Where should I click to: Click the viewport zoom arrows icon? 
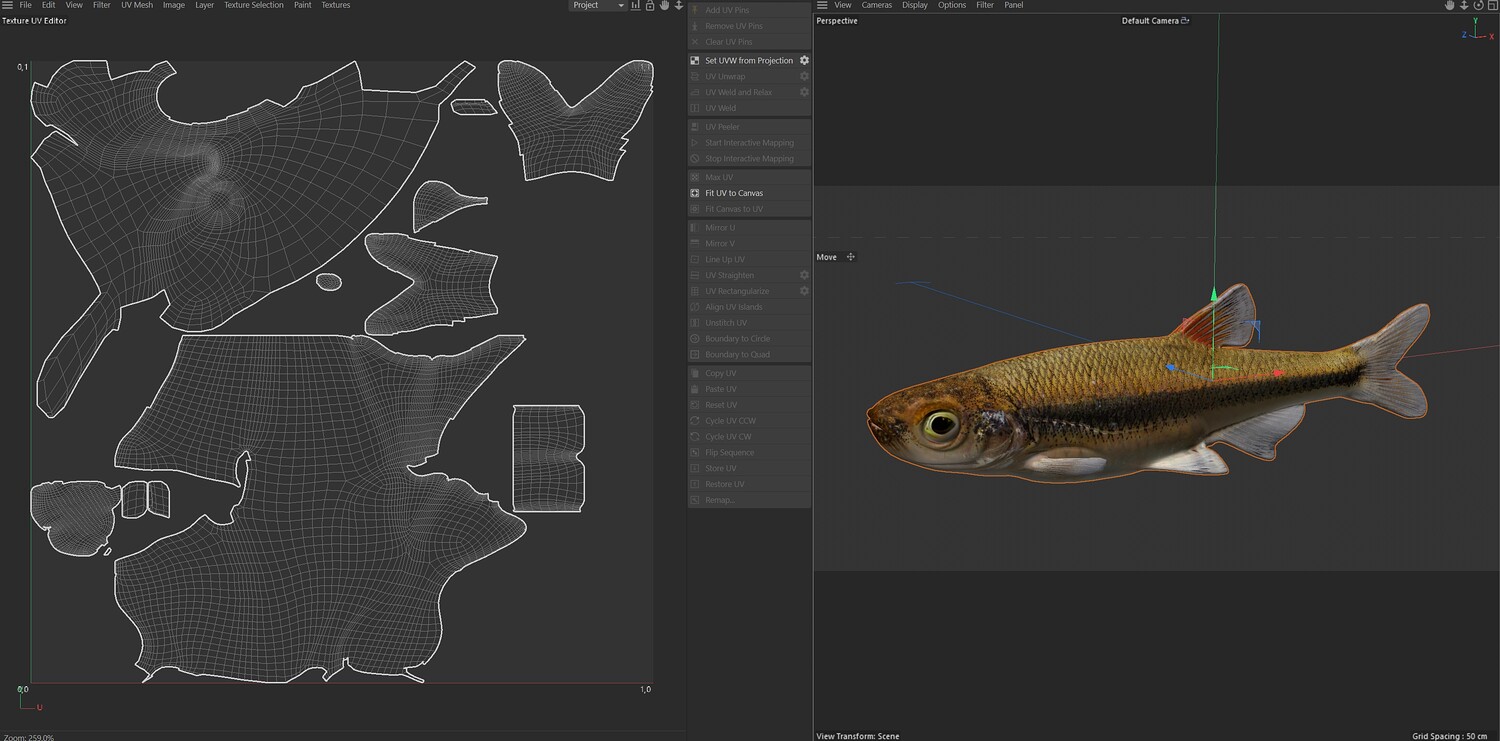tap(1464, 5)
